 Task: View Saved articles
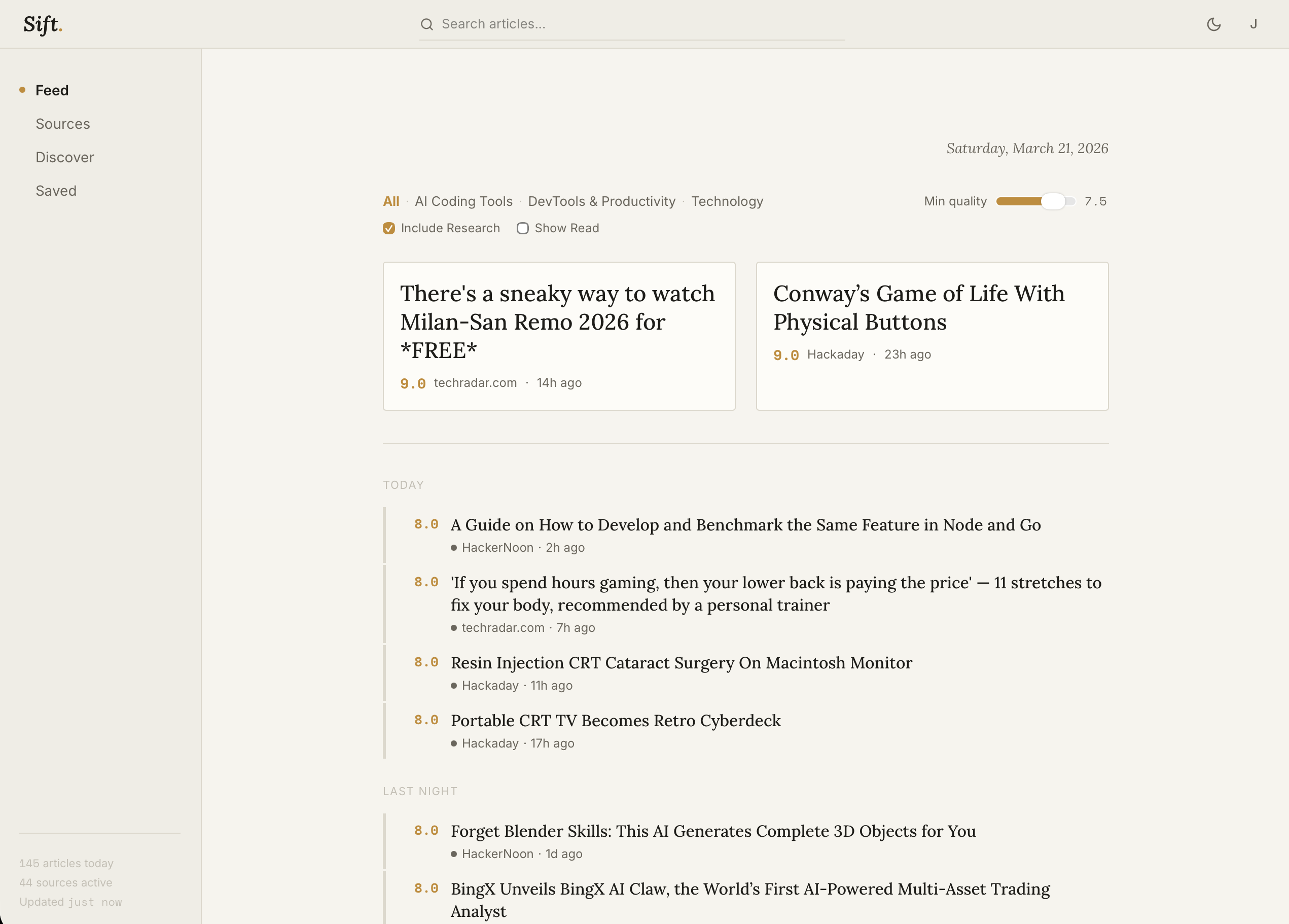[x=56, y=190]
